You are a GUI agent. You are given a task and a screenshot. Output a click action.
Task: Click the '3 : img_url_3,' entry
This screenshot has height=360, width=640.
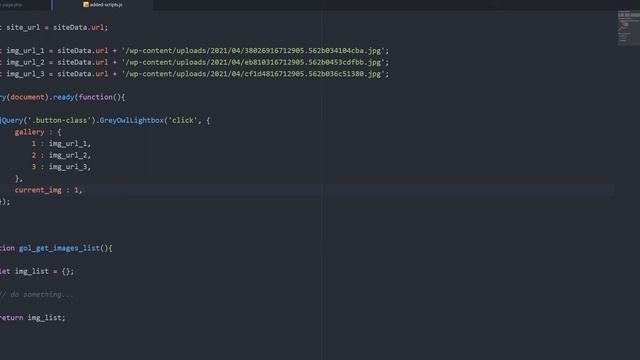[61, 167]
